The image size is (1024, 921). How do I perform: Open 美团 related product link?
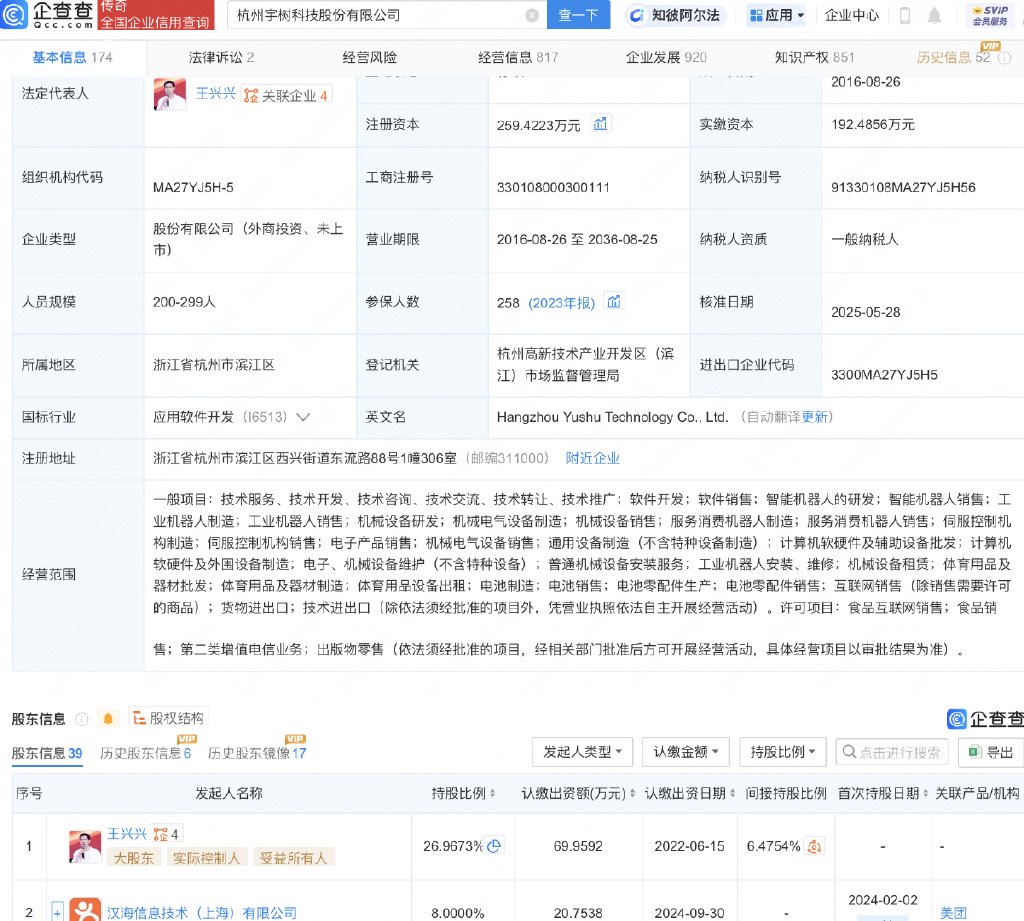pos(953,913)
